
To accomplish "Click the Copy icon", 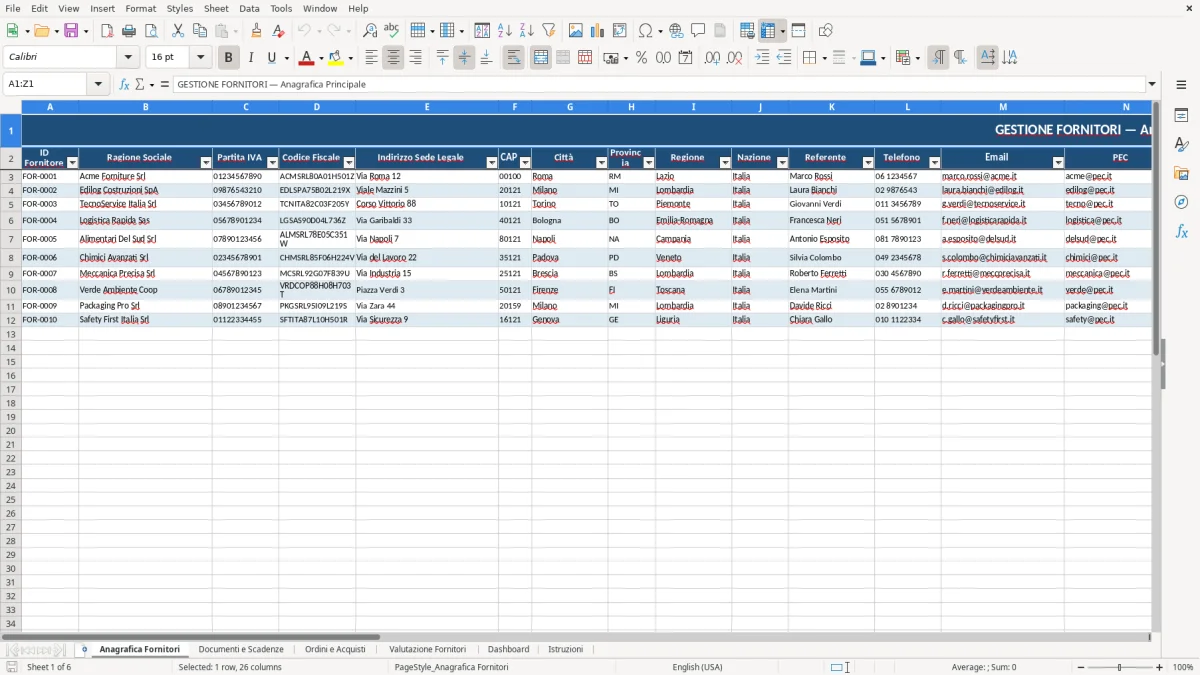I will [200, 31].
